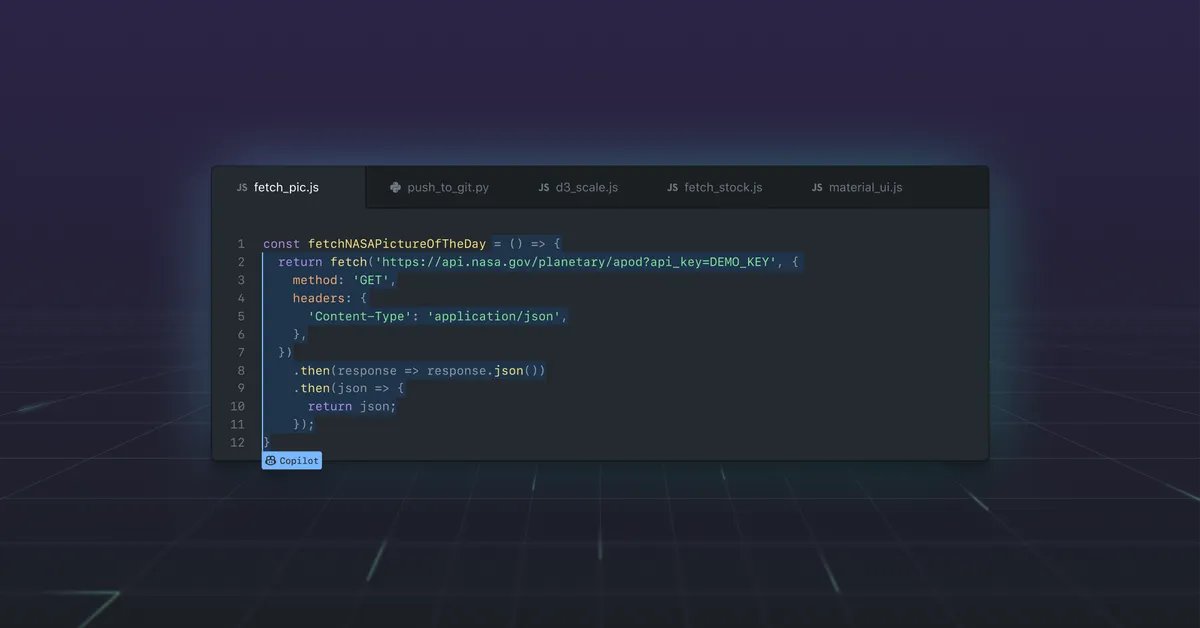Click the Python icon on push_to_git.py tab

(394, 187)
